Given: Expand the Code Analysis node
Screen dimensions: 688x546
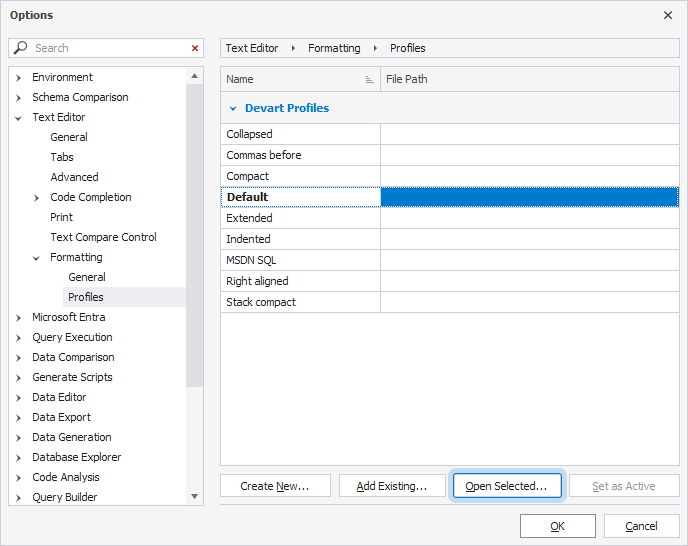Looking at the screenshot, I should click(18, 478).
